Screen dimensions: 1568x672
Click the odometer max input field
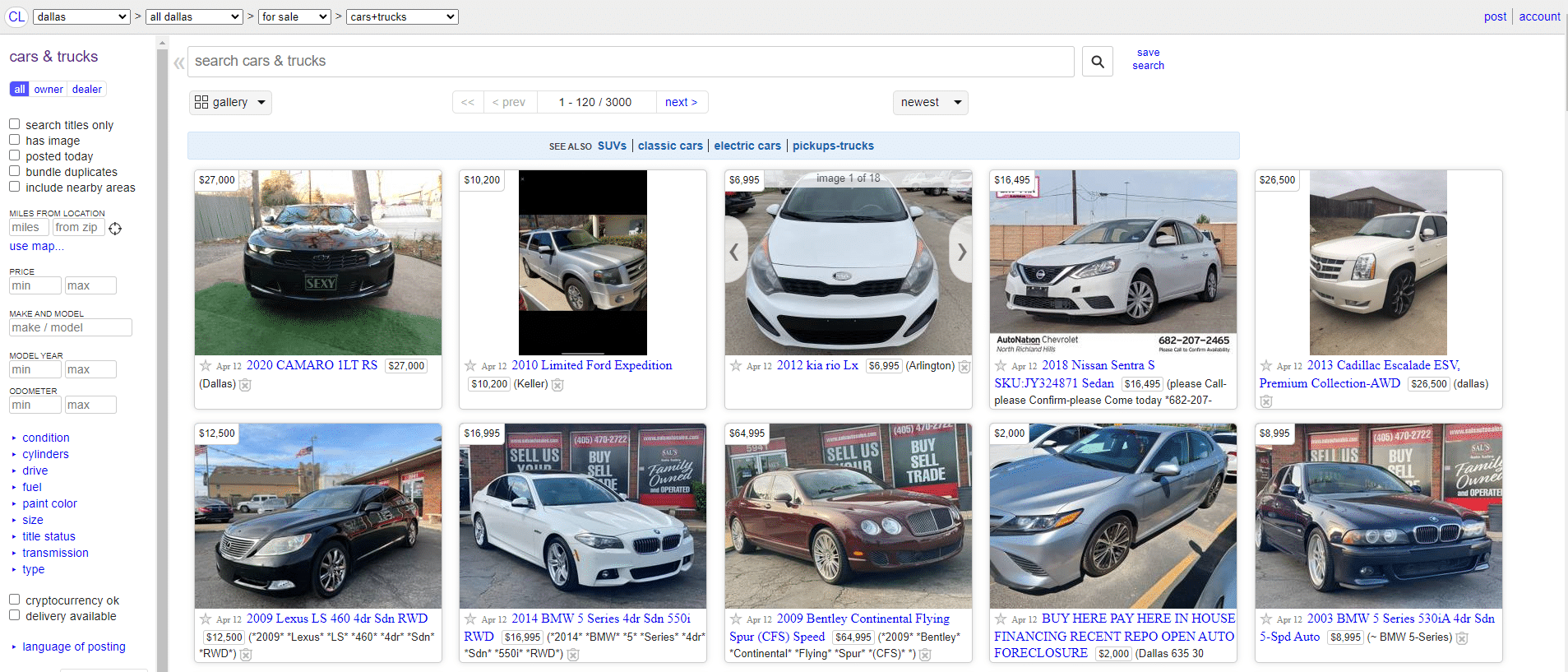tap(90, 405)
